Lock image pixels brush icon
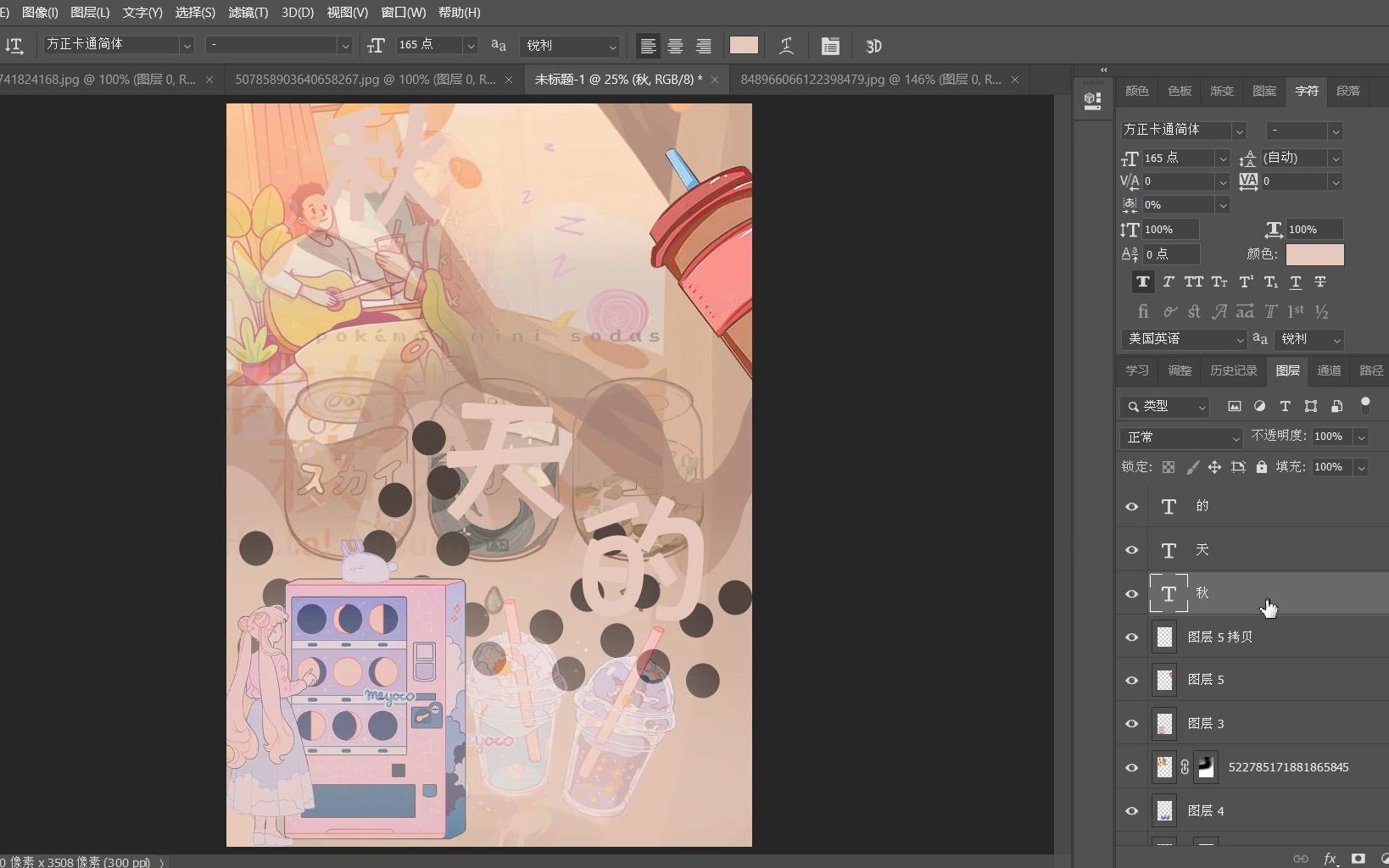The image size is (1389, 868). click(1192, 467)
